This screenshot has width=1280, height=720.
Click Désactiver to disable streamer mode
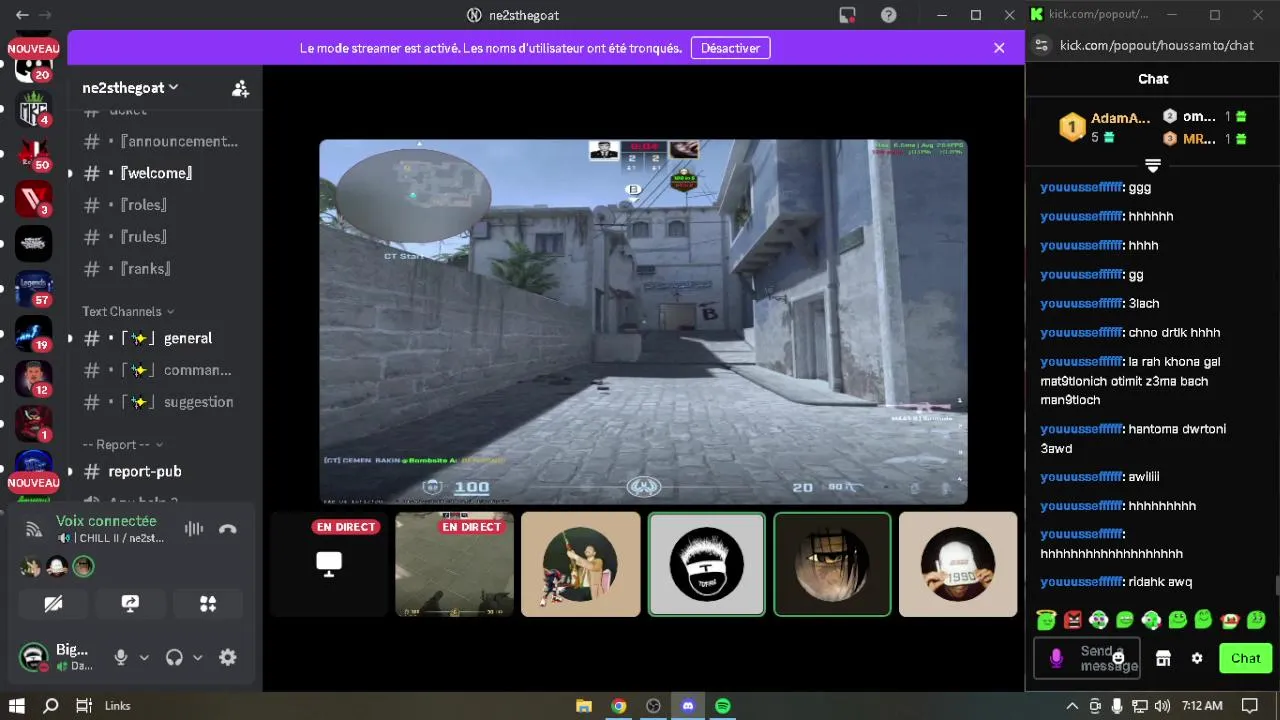730,48
